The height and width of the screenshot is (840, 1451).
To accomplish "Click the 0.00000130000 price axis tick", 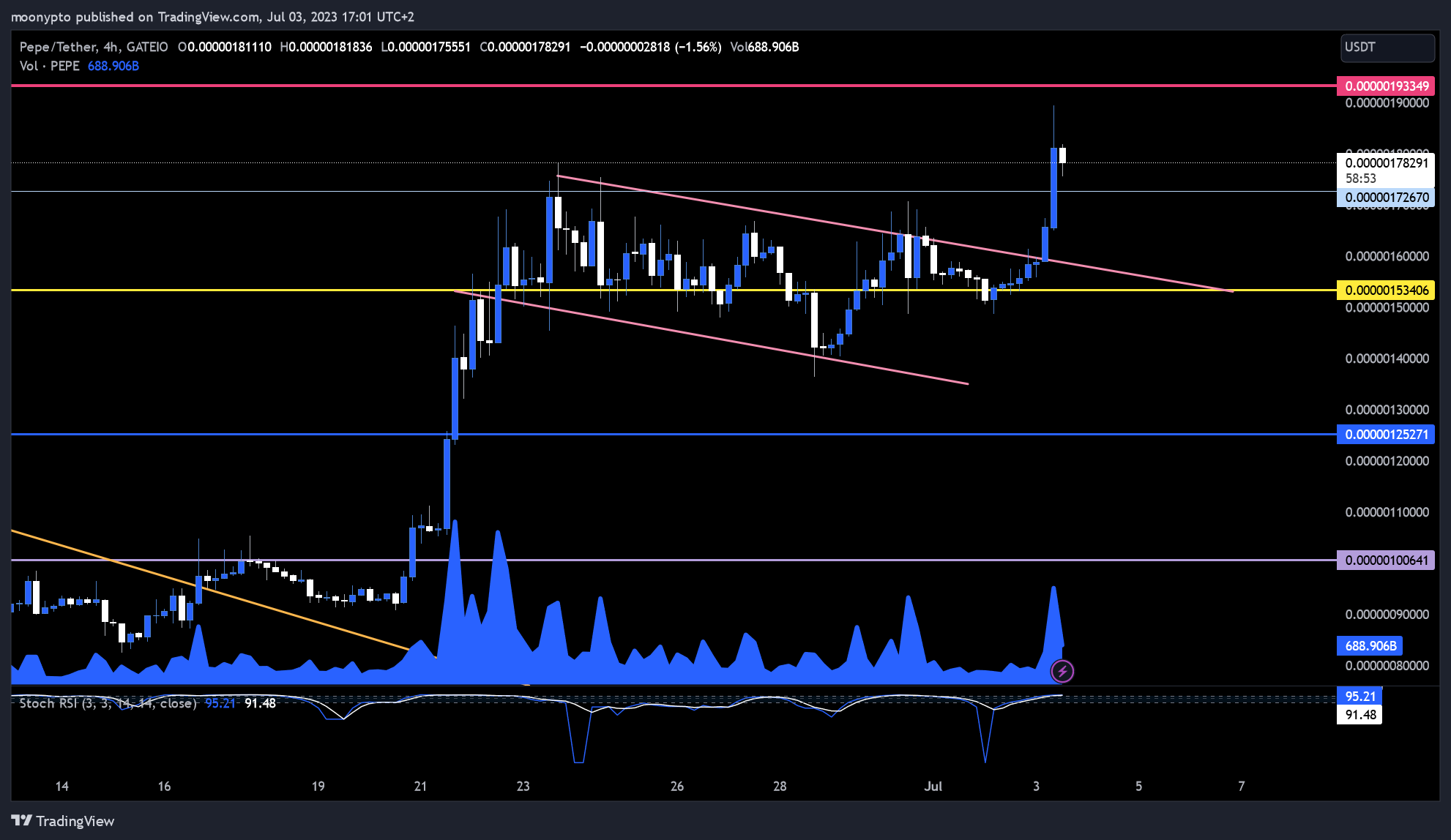I will [x=1387, y=410].
